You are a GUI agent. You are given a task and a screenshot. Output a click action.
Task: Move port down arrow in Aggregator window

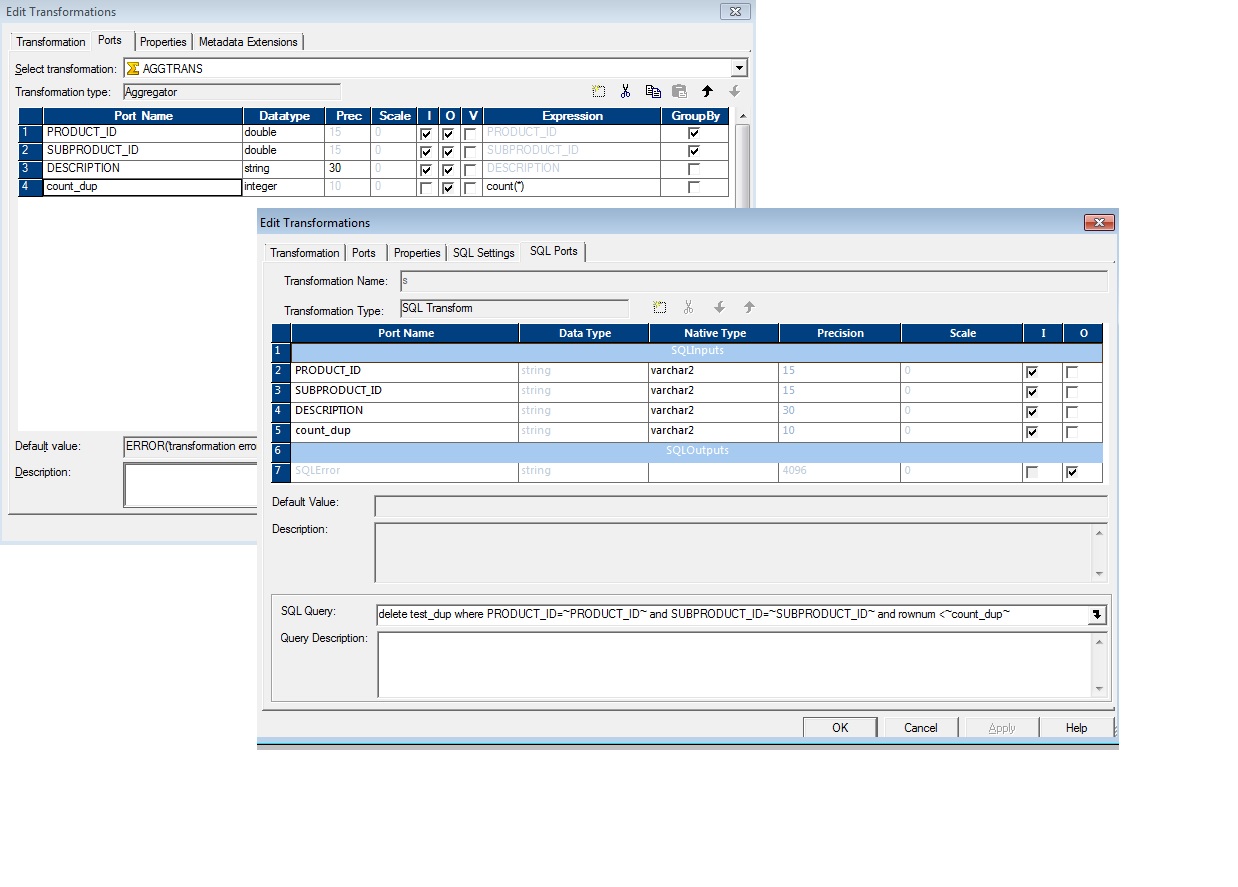coord(734,91)
